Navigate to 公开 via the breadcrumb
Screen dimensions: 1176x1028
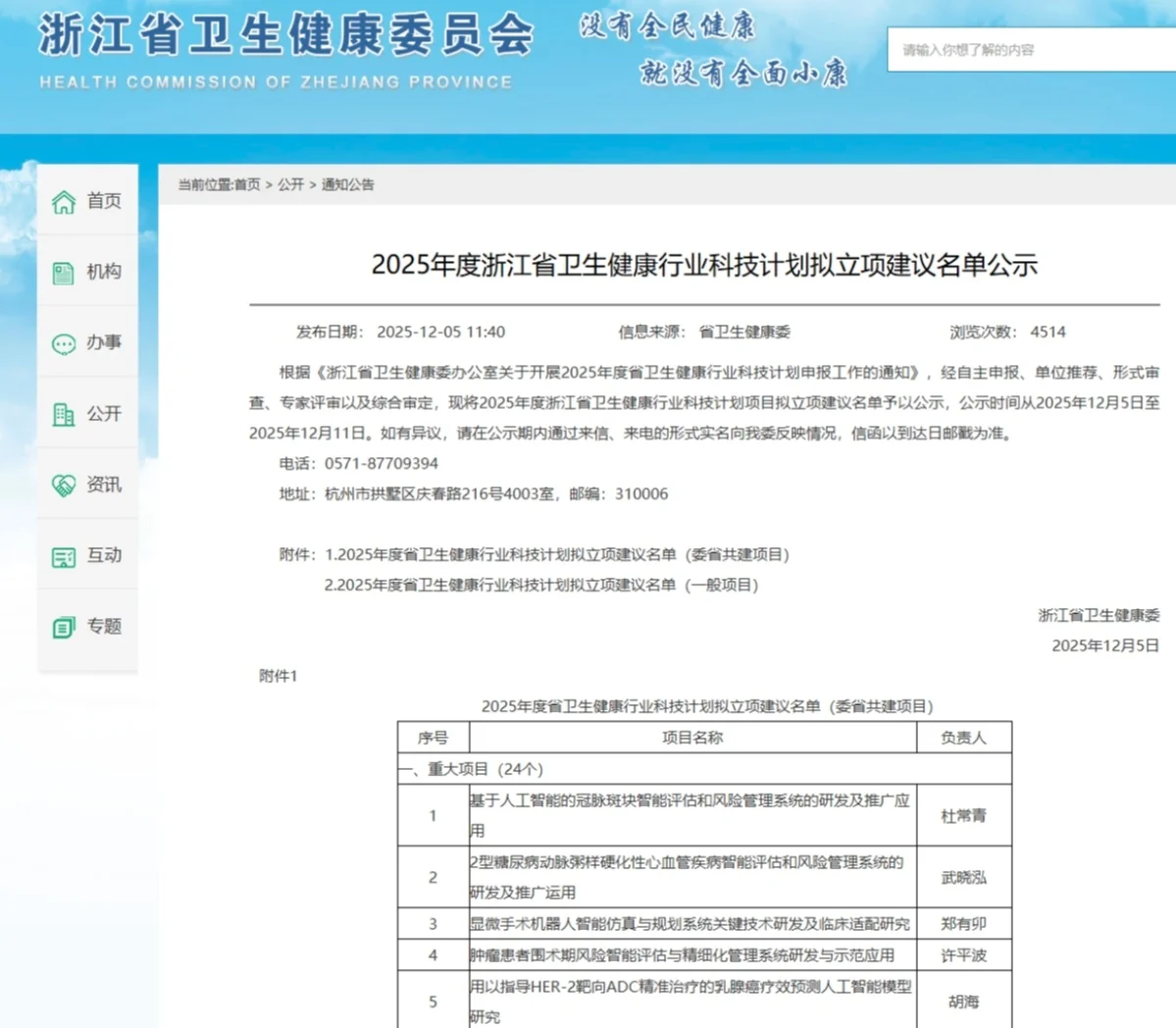(288, 184)
